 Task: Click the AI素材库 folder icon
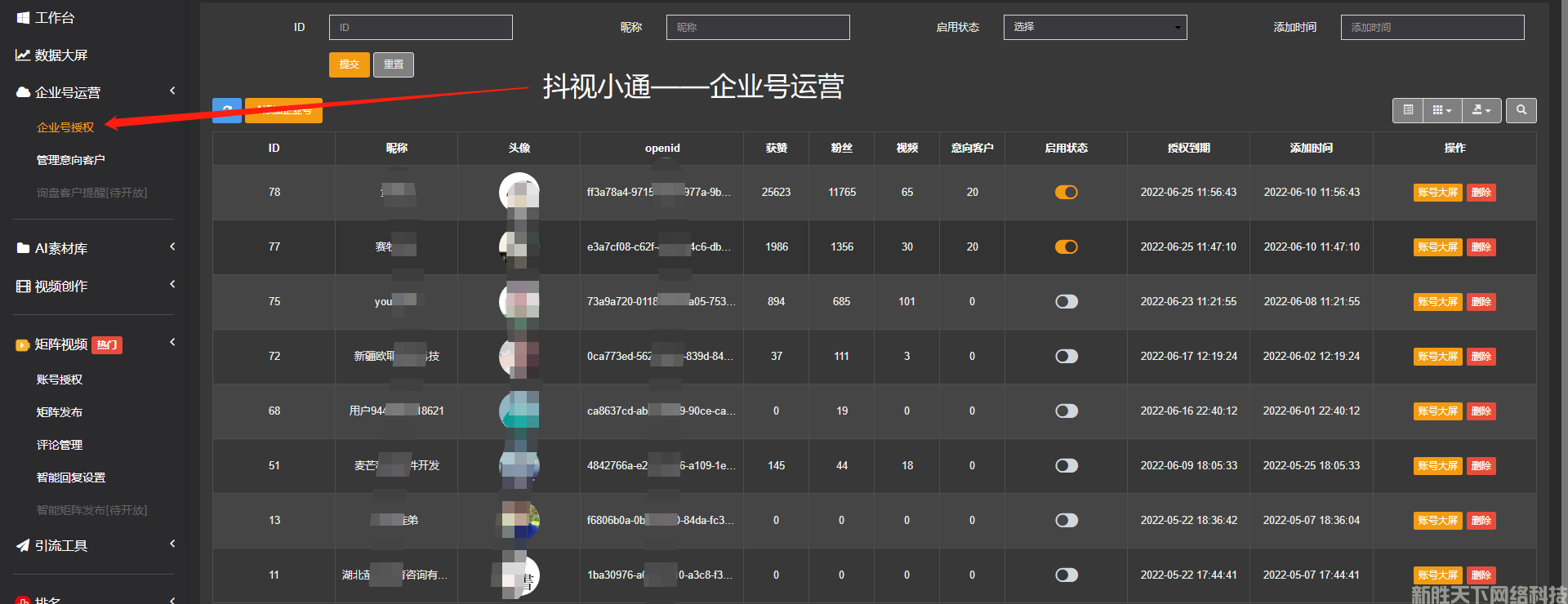[23, 248]
